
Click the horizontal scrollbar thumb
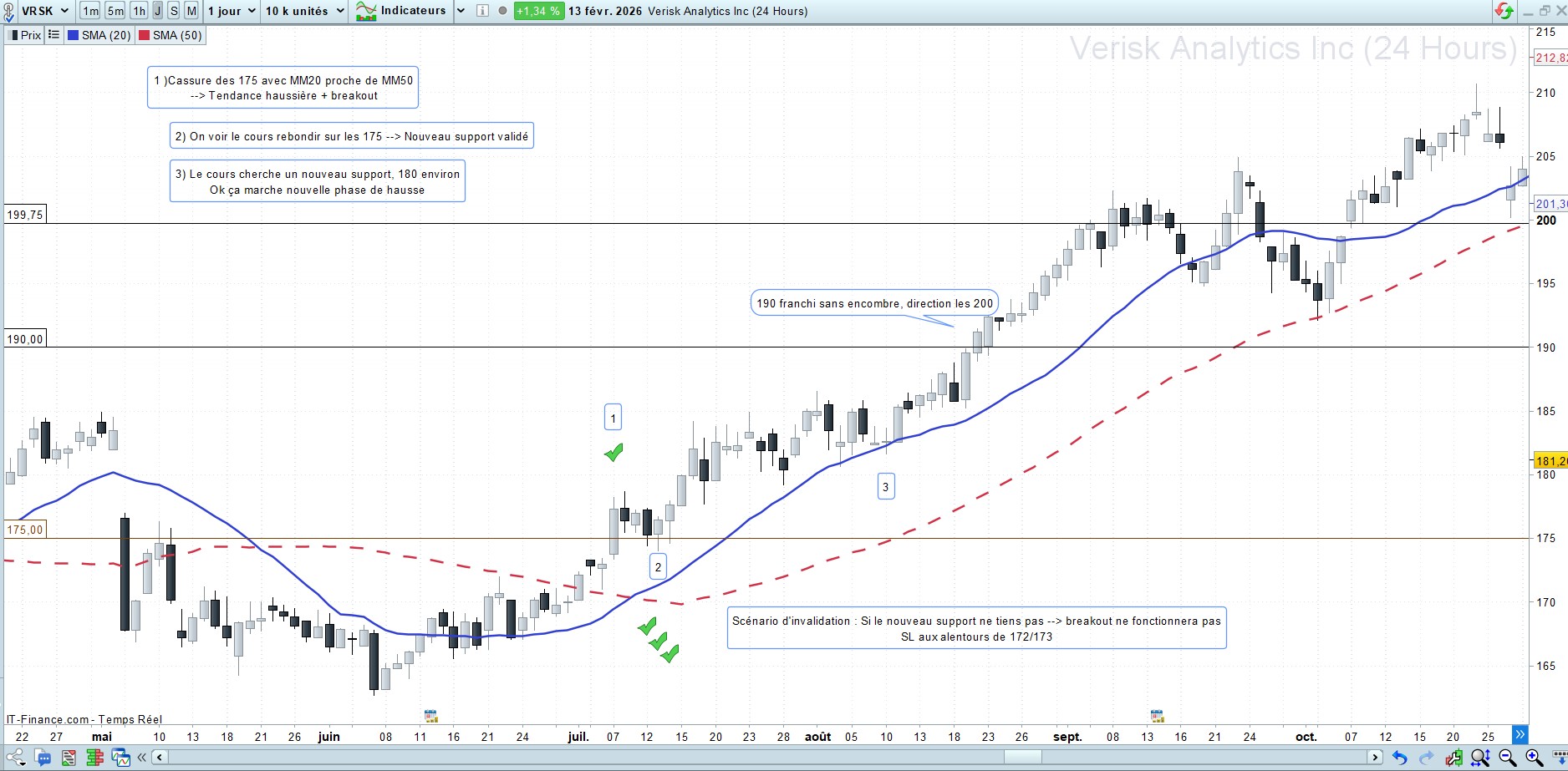tap(1022, 758)
